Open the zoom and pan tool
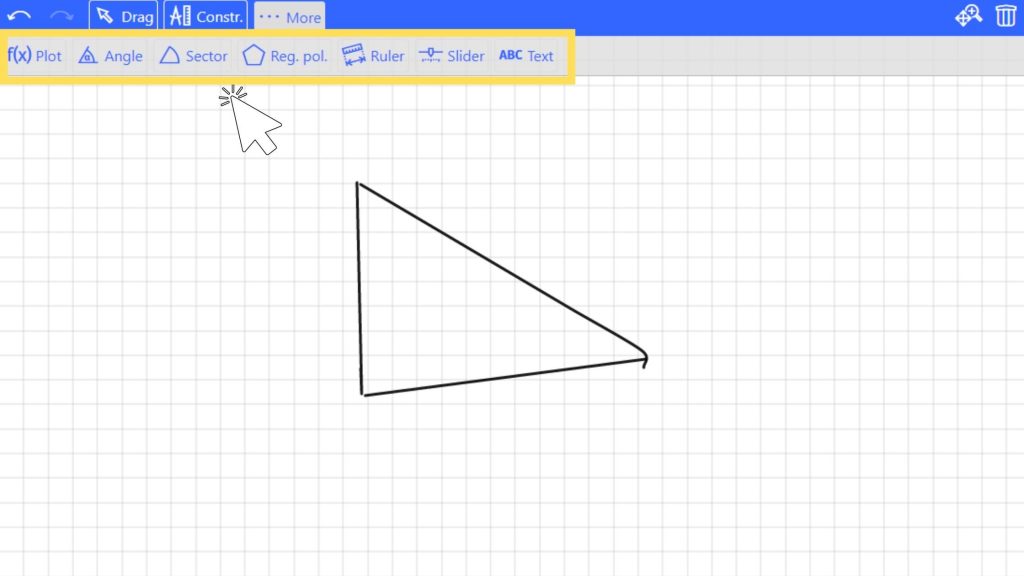Viewport: 1024px width, 576px height. (968, 16)
